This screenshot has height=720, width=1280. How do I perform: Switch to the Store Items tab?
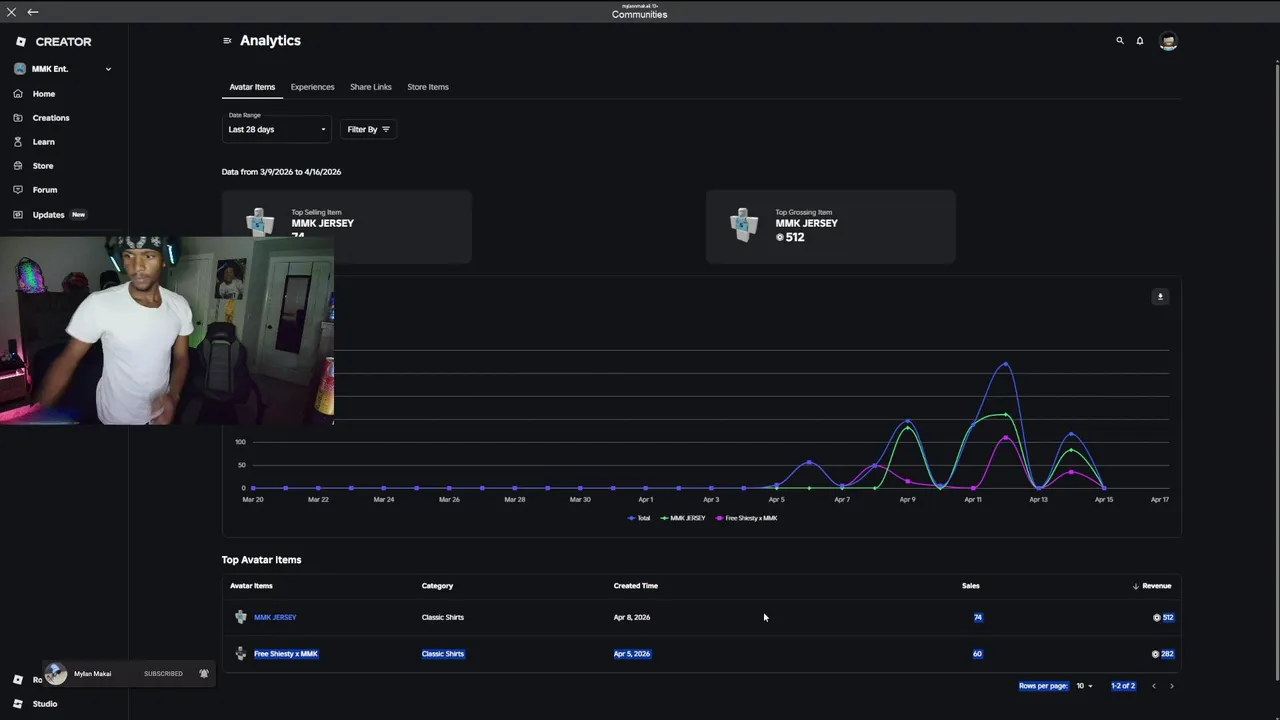(428, 87)
